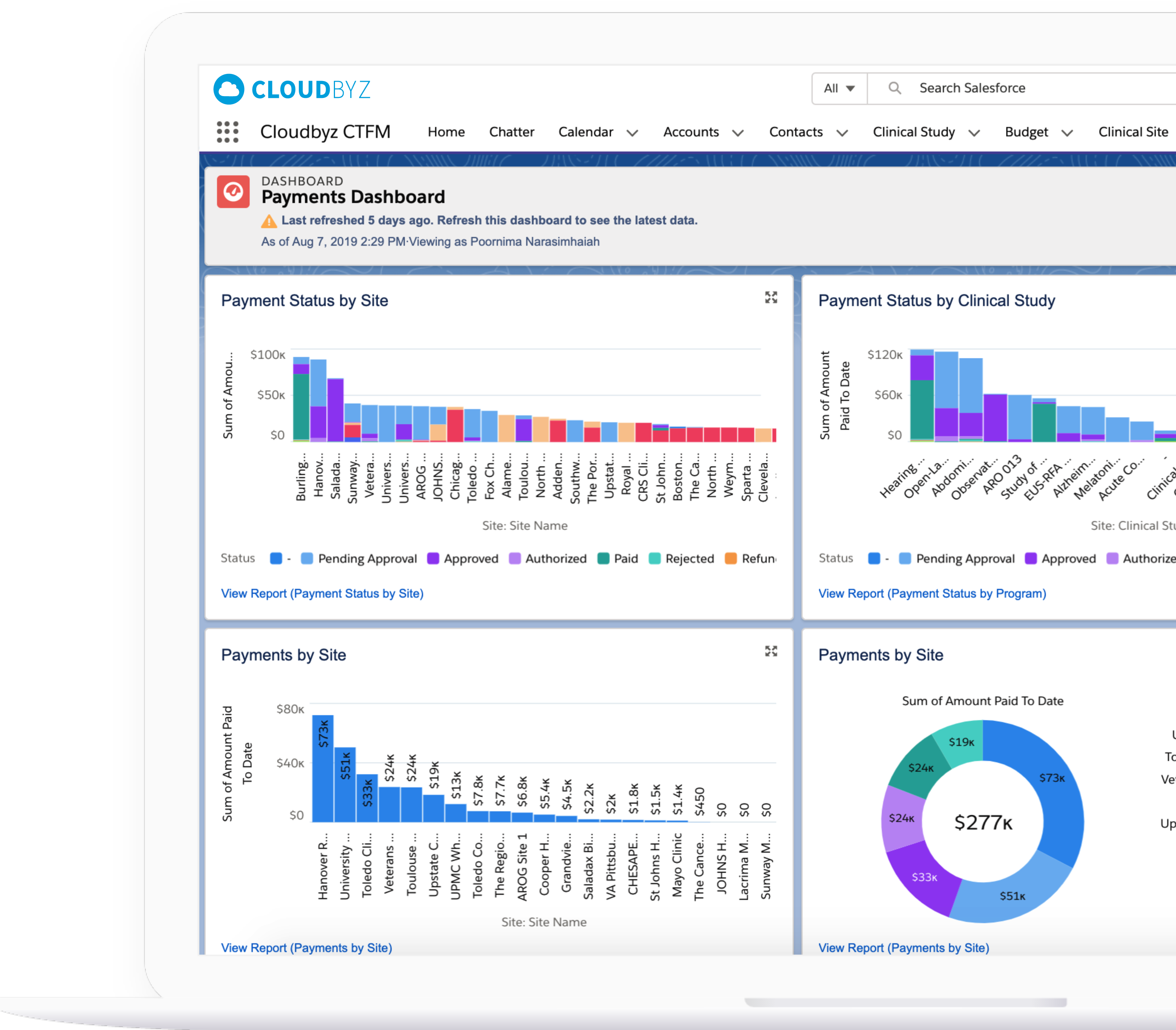
Task: Click the Cloudbyz CTFM app name
Action: point(325,132)
